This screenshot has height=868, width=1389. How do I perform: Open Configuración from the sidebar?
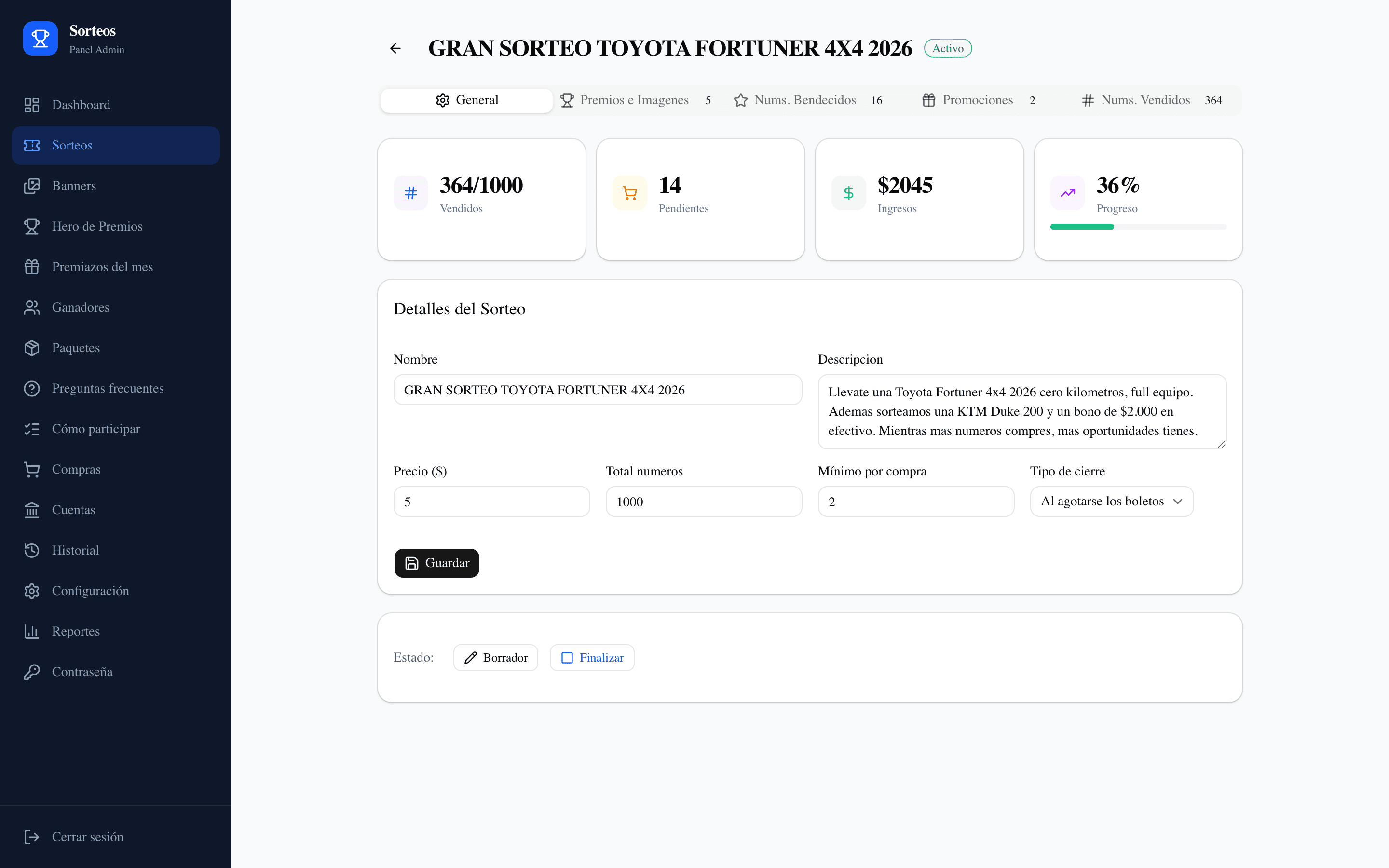(115, 591)
